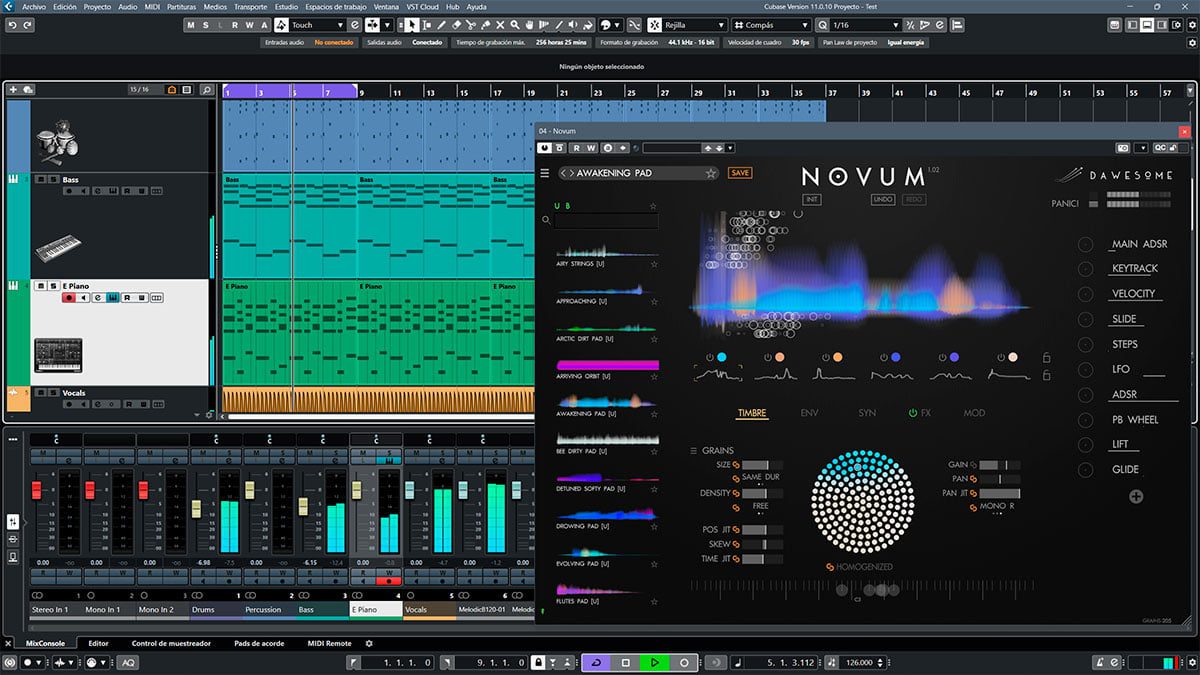Viewport: 1200px width, 675px height.
Task: Switch to the Pads de acorde tab
Action: coord(258,643)
